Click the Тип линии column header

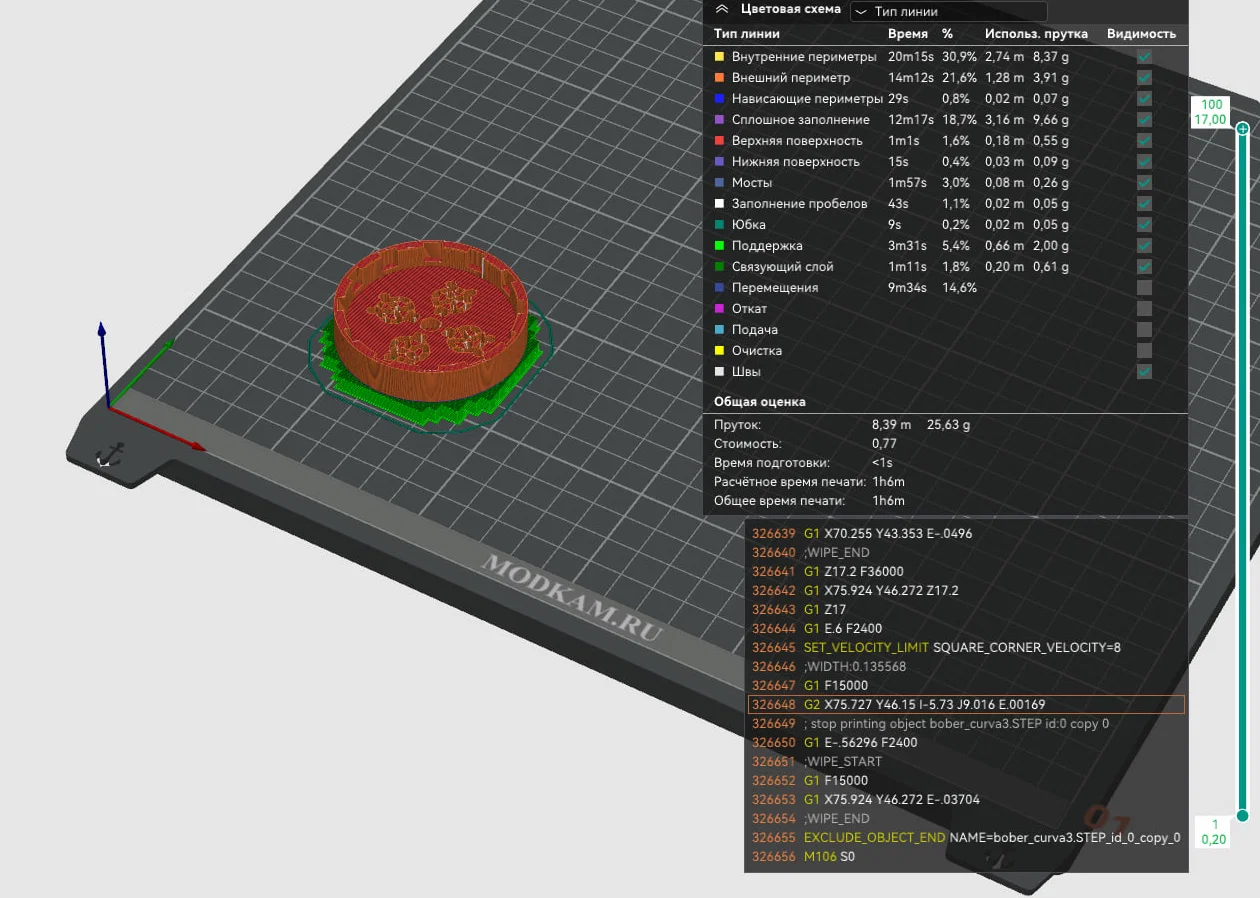747,34
